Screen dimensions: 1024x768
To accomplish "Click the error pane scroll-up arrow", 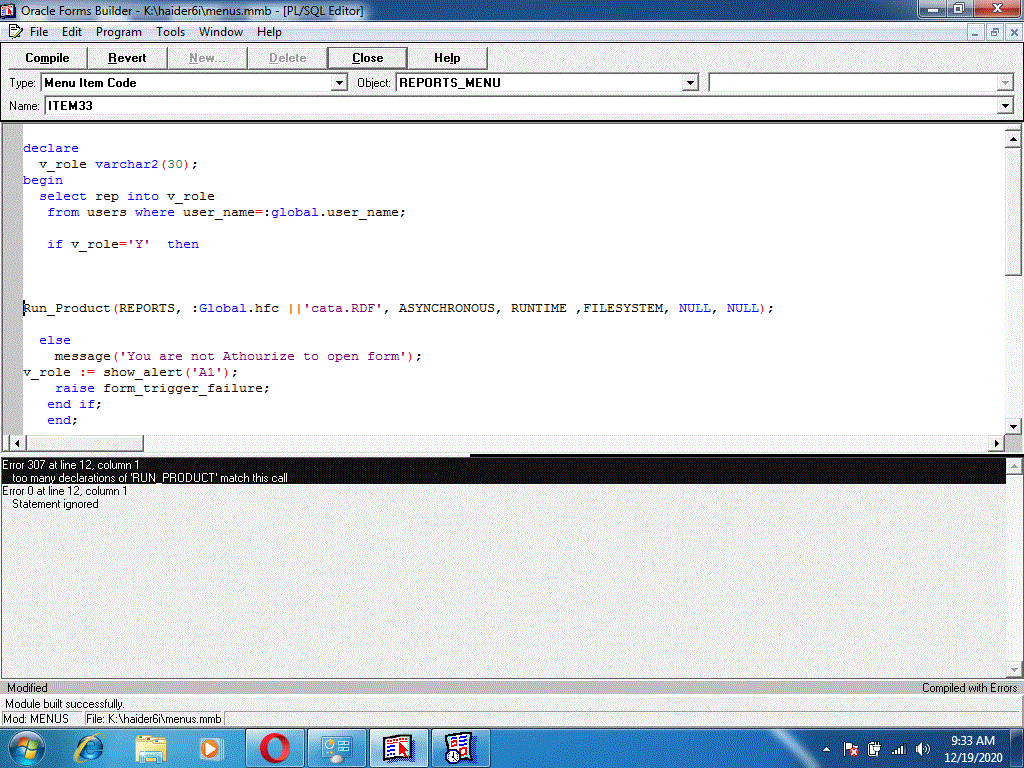I will click(1014, 466).
